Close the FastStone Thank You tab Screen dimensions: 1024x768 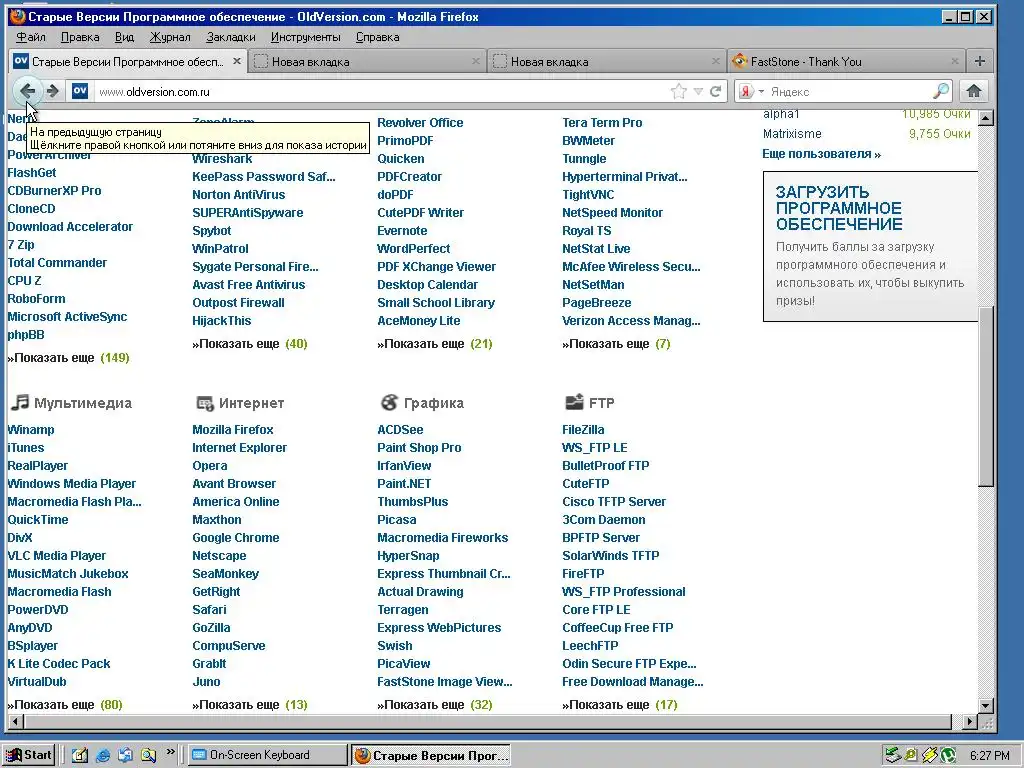[x=955, y=61]
